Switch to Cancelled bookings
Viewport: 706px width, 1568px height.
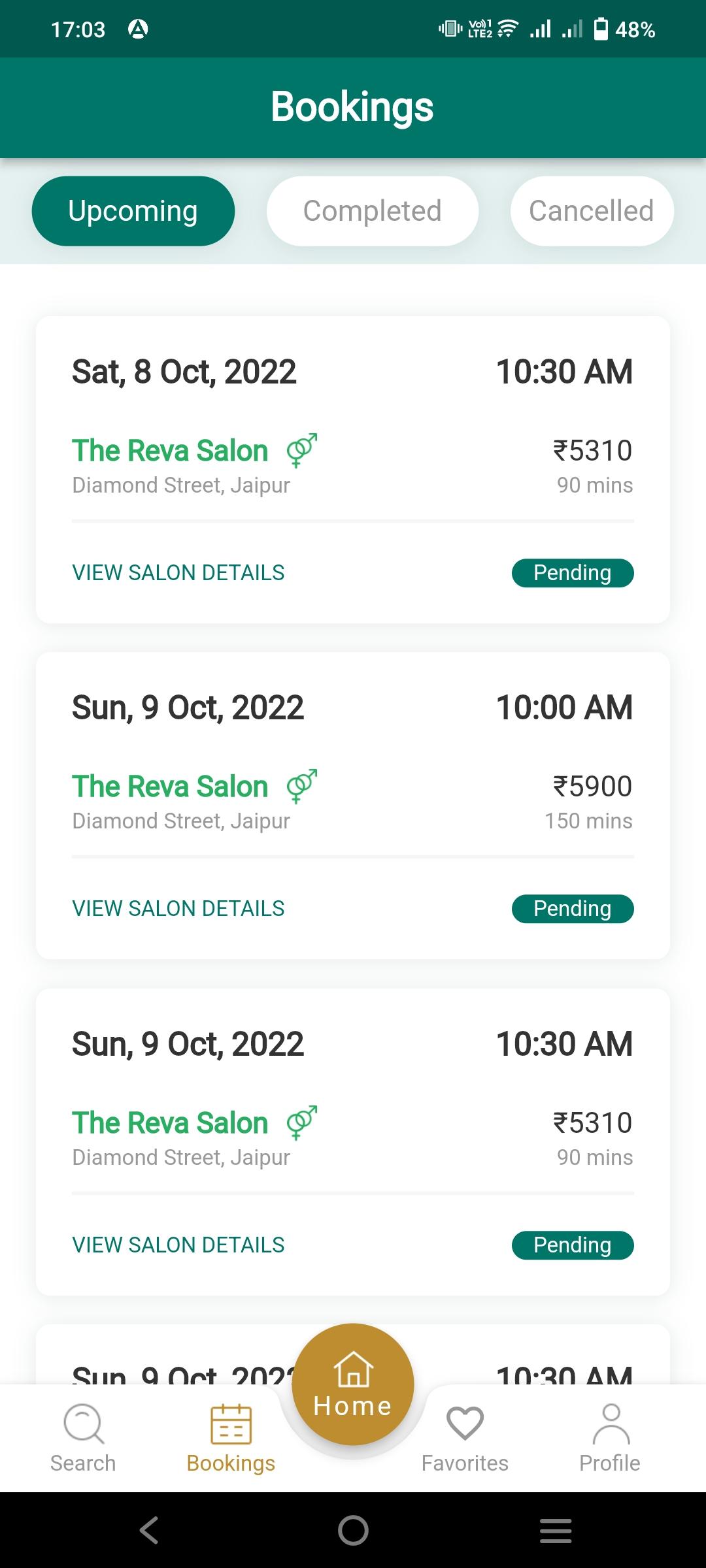(x=592, y=211)
